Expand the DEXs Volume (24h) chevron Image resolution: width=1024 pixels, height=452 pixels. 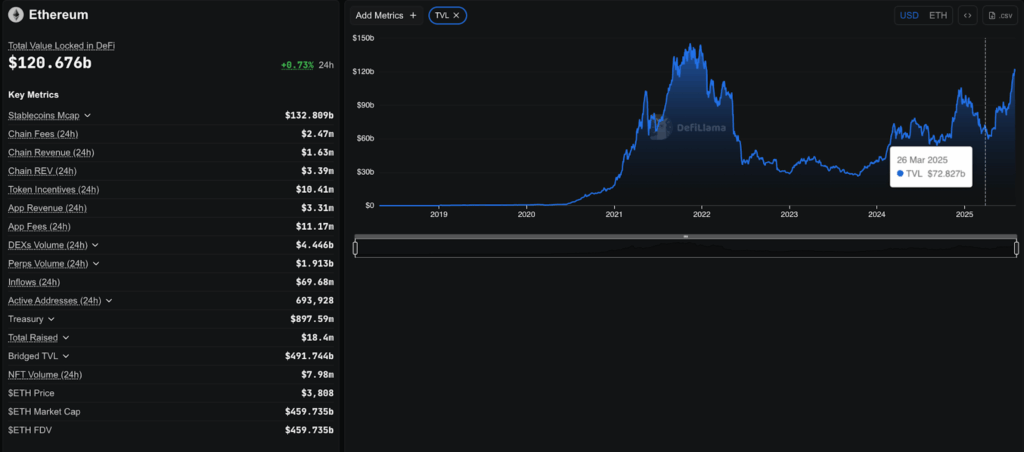tap(95, 245)
